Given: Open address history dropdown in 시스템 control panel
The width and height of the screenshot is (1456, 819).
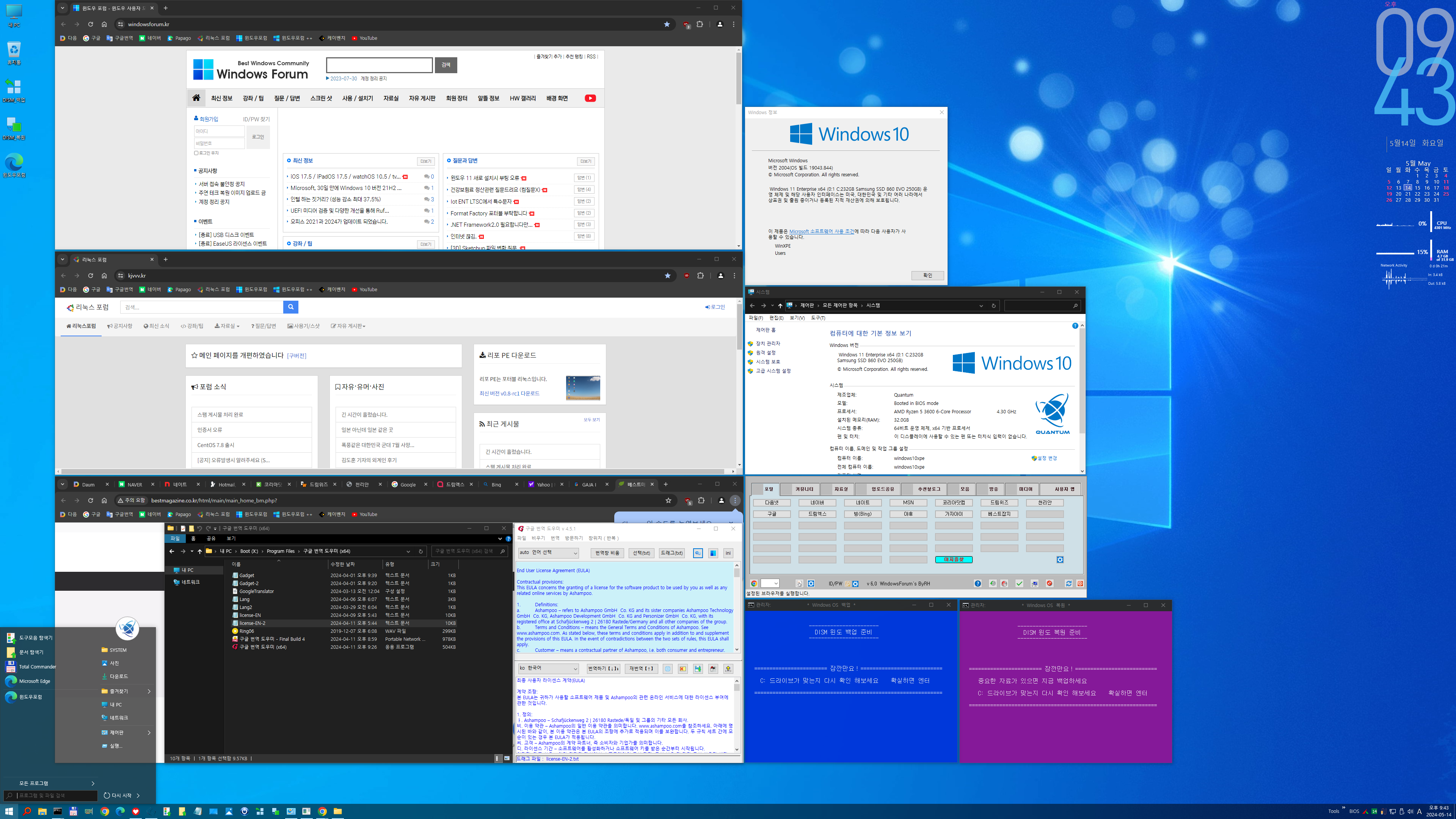Looking at the screenshot, I should pos(981,306).
